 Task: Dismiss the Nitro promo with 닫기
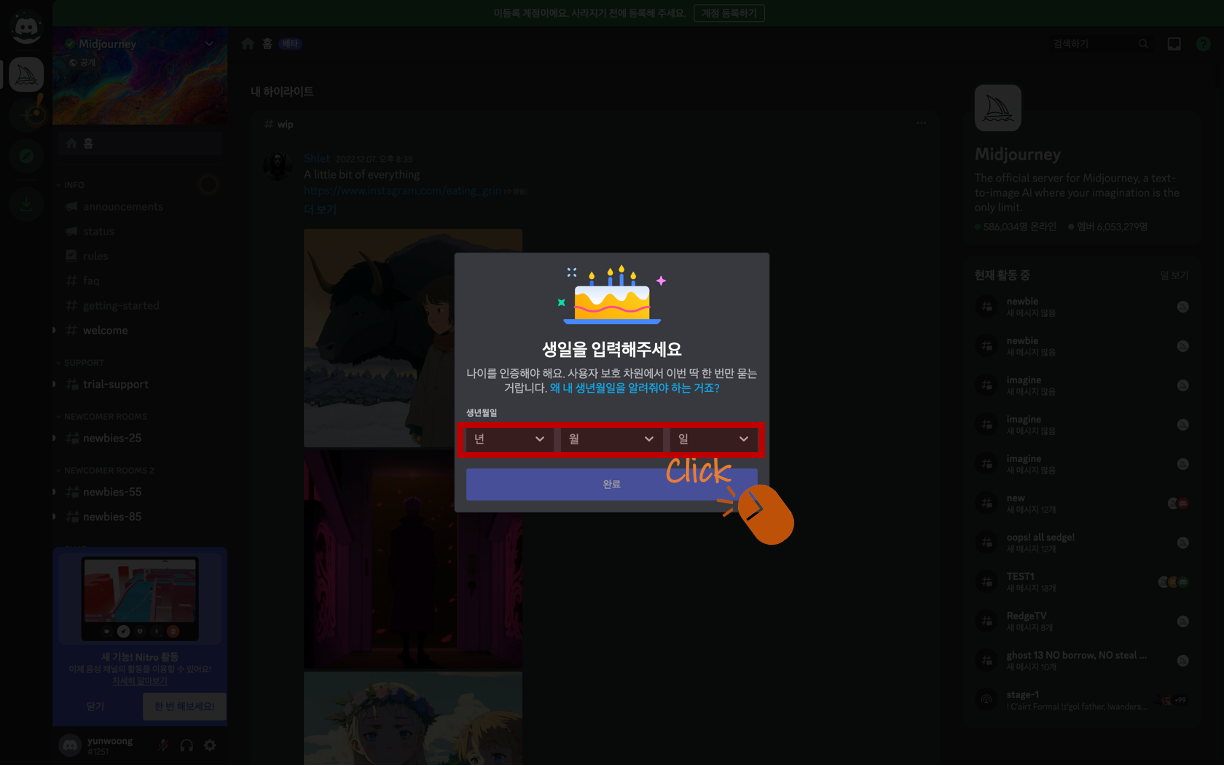point(96,706)
